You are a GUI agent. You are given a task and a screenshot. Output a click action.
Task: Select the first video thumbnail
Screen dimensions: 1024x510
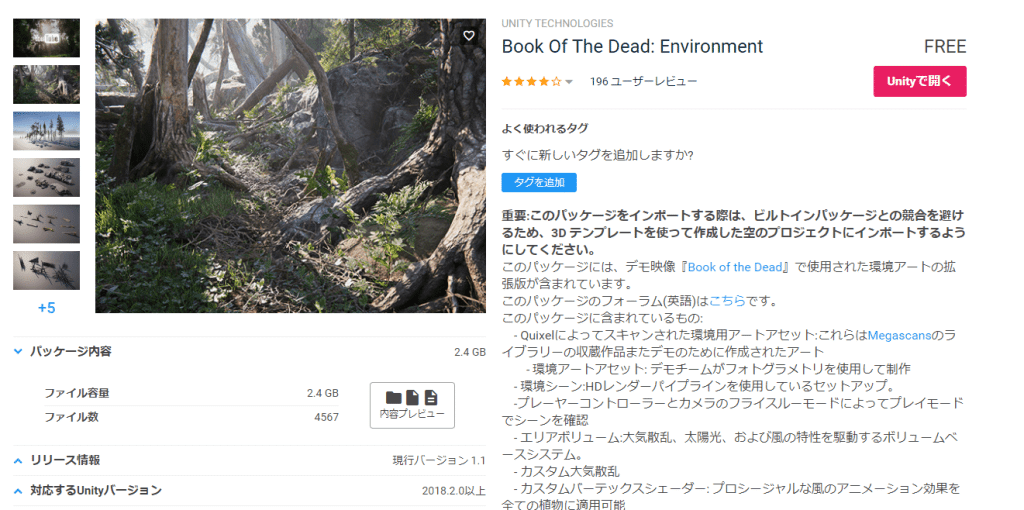pos(46,38)
